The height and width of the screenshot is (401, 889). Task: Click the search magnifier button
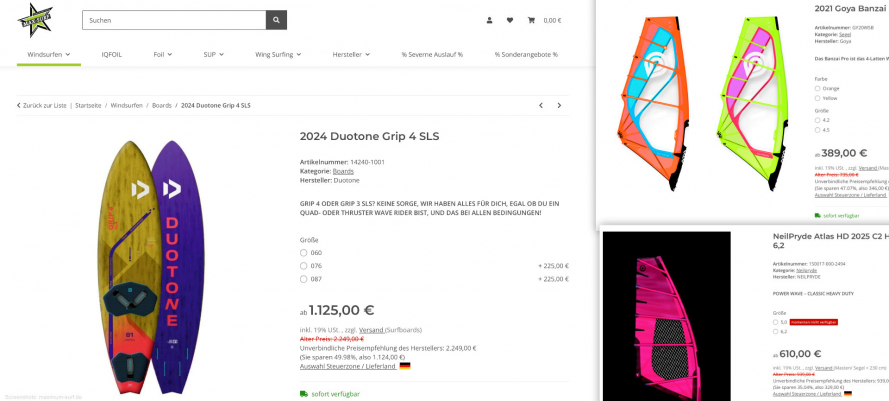coord(276,20)
